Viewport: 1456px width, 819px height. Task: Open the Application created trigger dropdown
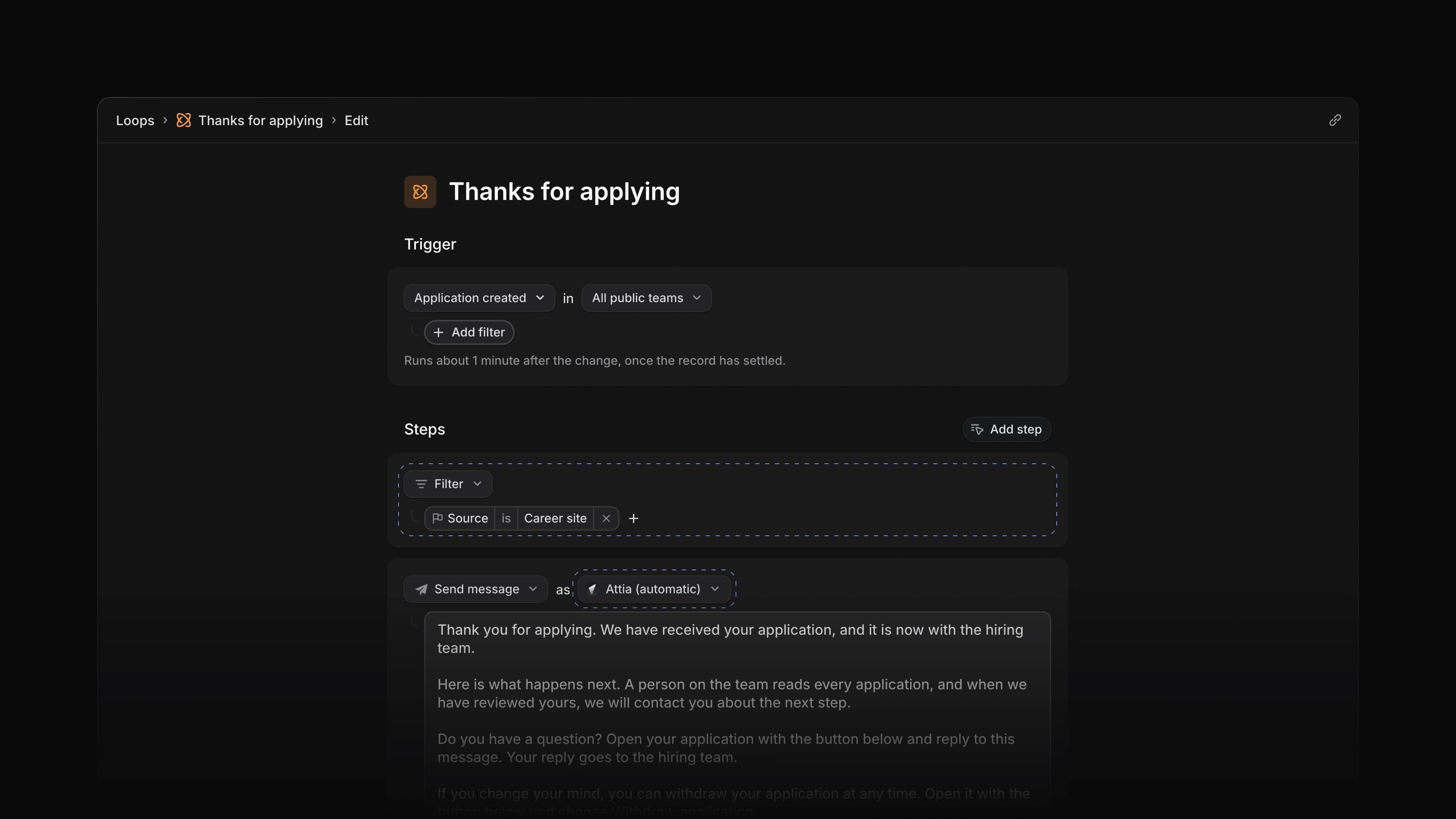pyautogui.click(x=479, y=298)
